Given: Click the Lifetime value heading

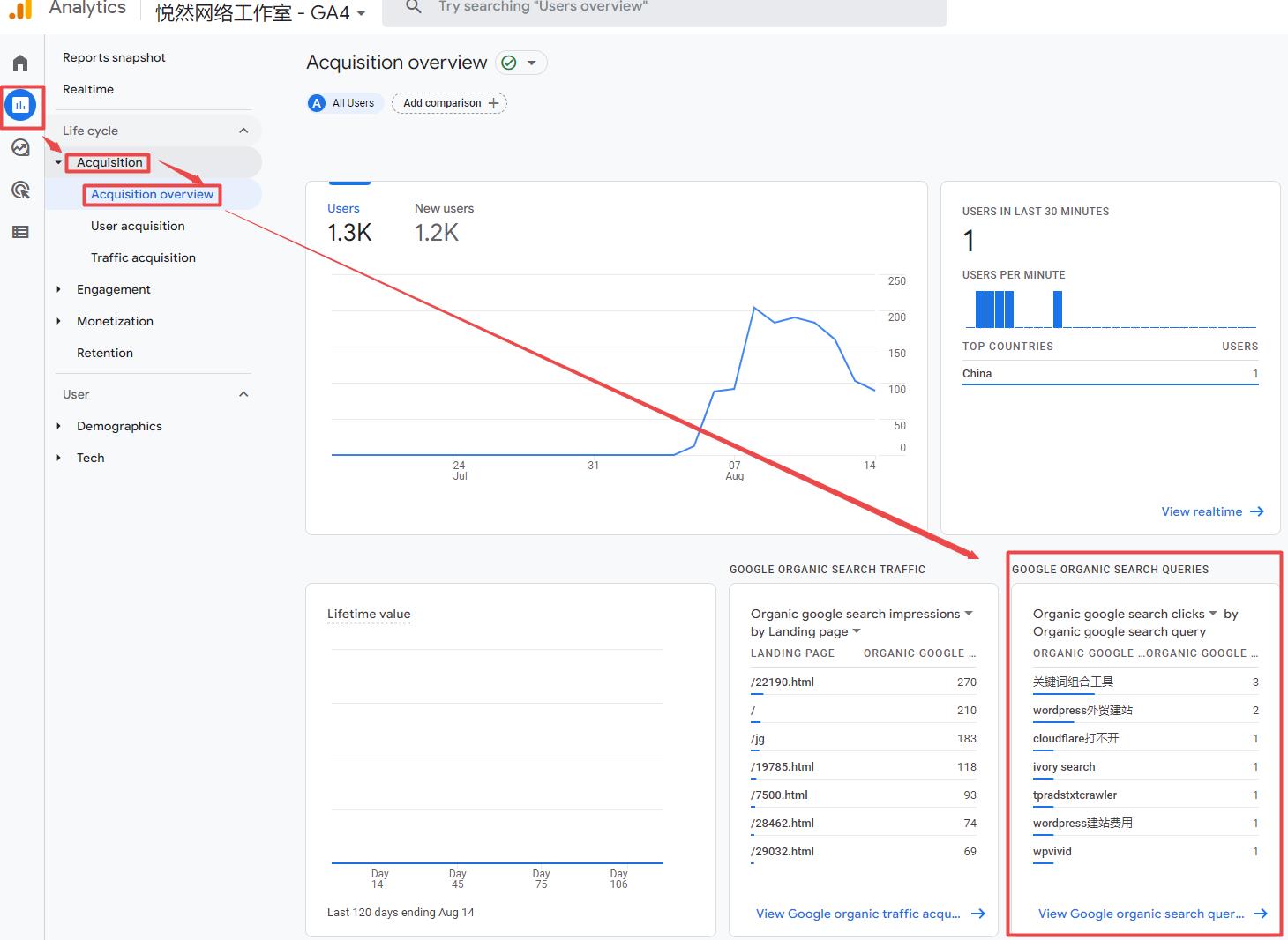Looking at the screenshot, I should 369,614.
